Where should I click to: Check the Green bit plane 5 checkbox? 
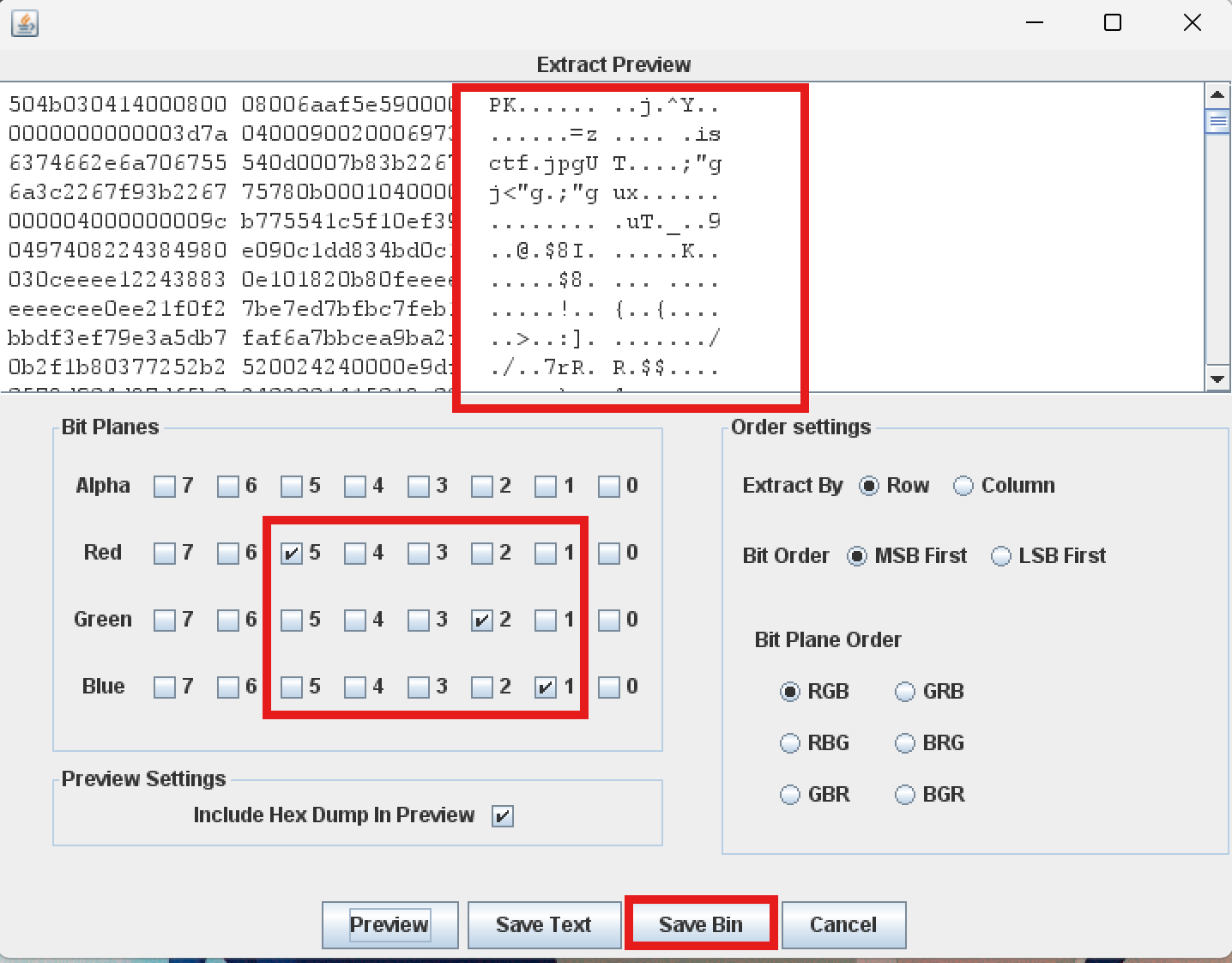[291, 621]
